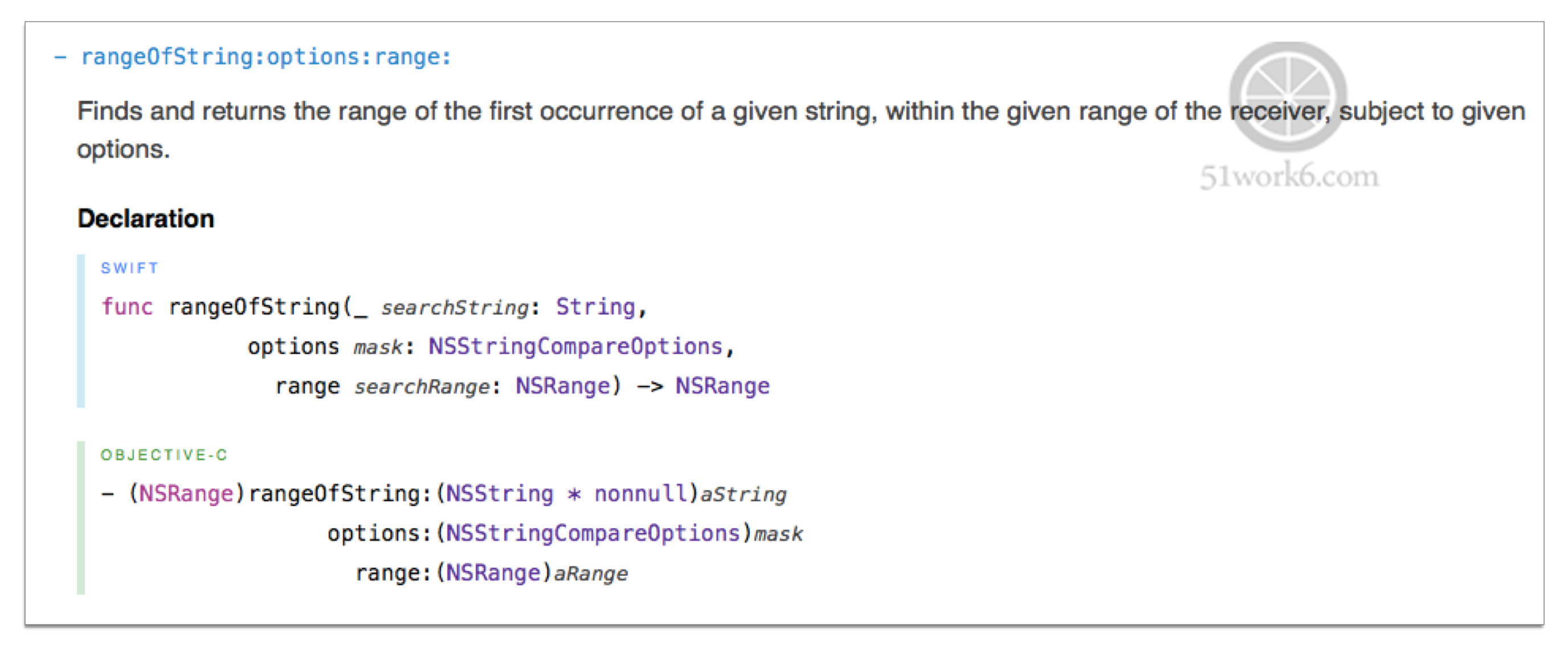Open the NSRange return type after arrow
1568x652 pixels.
pos(722,386)
